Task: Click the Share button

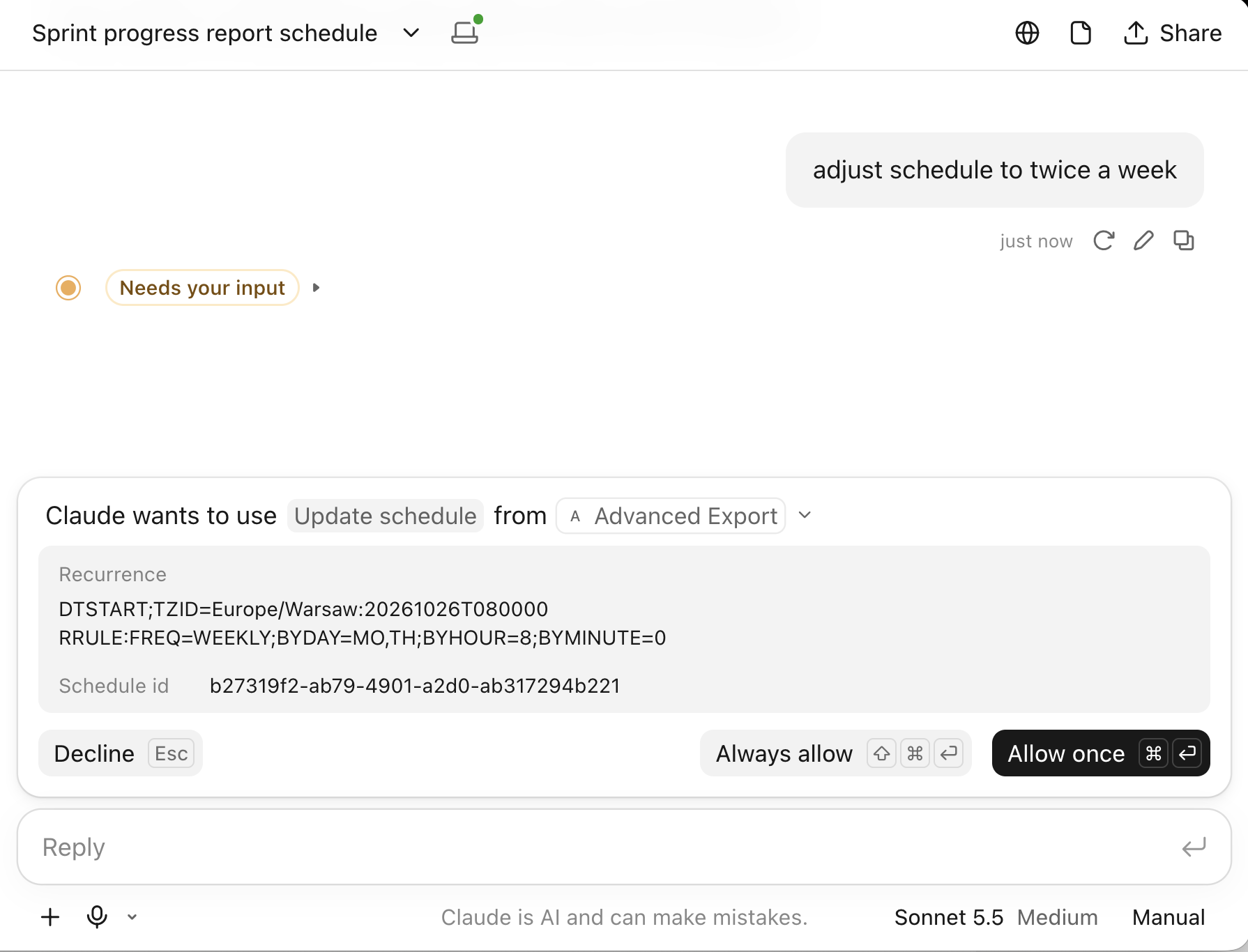Action: pyautogui.click(x=1173, y=33)
